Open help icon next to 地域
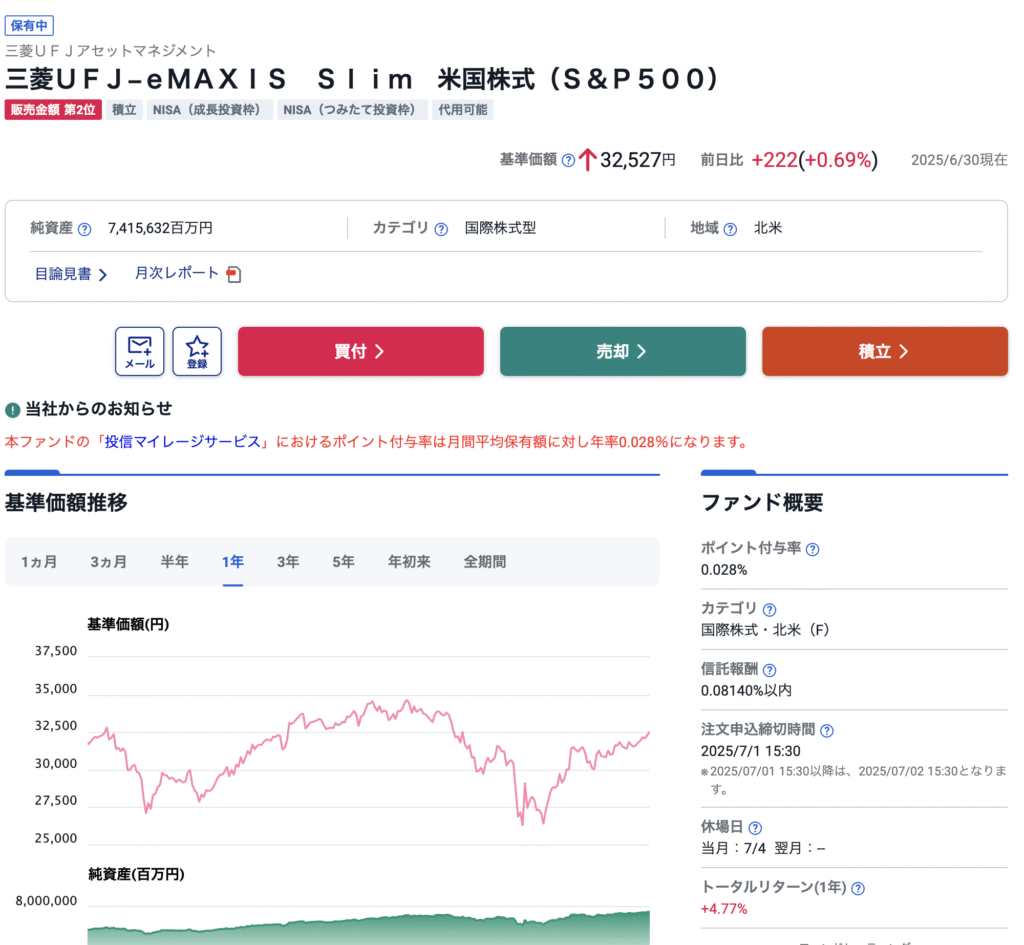This screenshot has width=1024, height=945. pyautogui.click(x=730, y=229)
